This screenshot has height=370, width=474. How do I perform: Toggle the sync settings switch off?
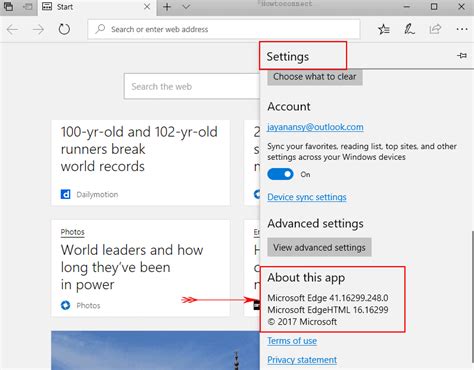point(280,174)
